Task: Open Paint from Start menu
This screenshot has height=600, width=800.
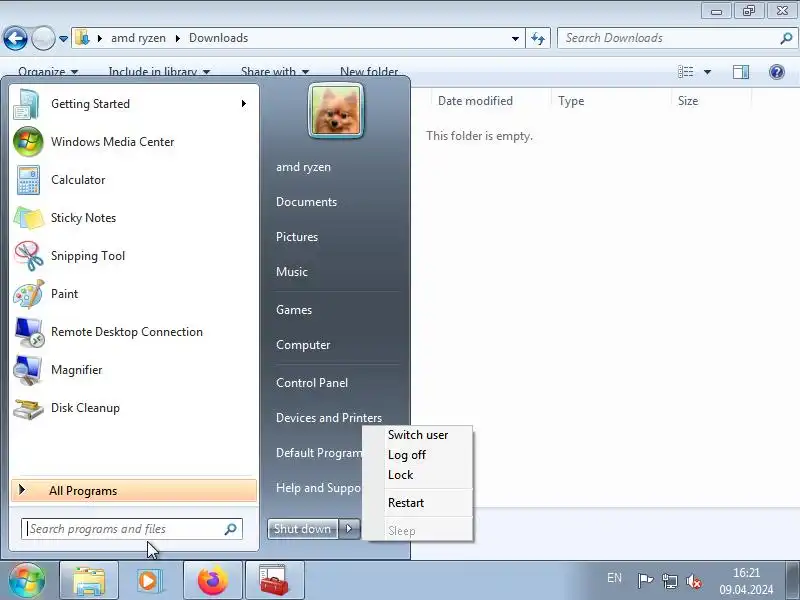Action: pos(134,294)
